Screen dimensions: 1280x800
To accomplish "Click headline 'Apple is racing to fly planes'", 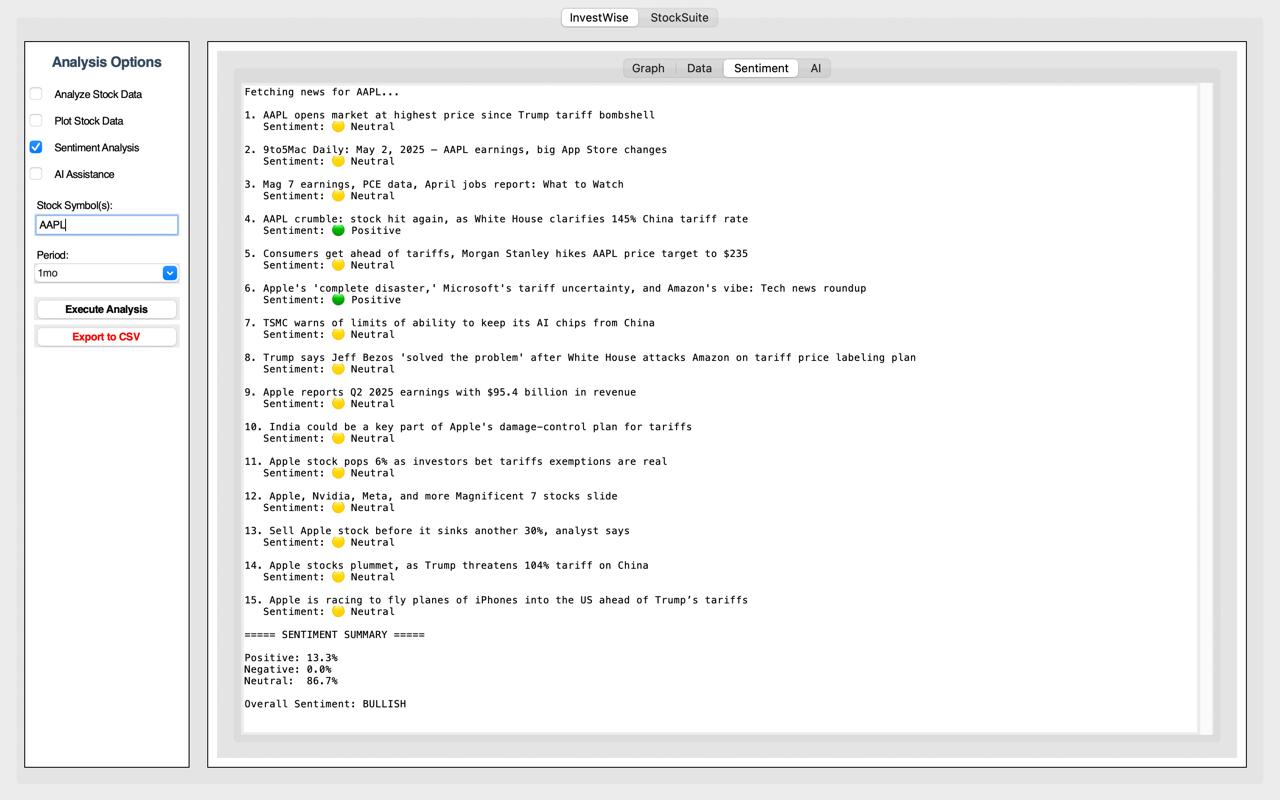I will [x=508, y=600].
